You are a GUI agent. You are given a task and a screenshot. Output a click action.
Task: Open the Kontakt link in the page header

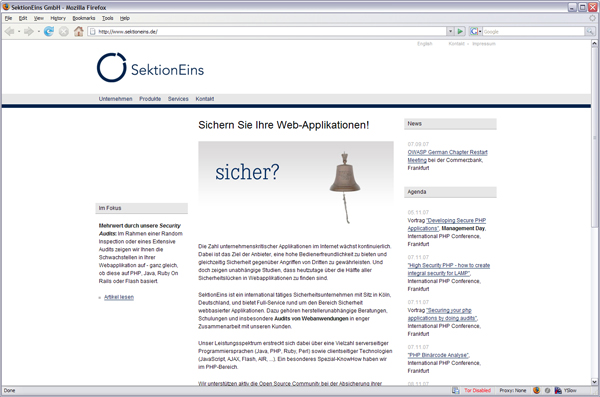point(457,44)
